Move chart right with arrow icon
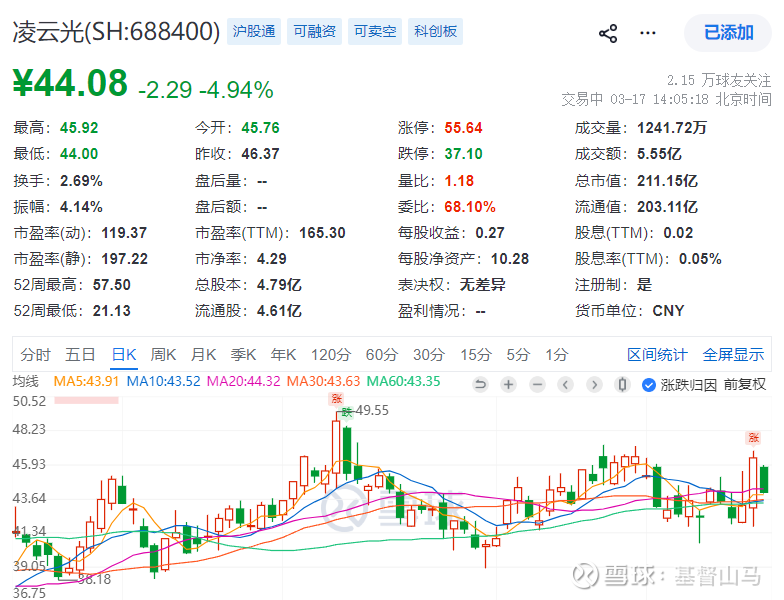 [x=594, y=384]
